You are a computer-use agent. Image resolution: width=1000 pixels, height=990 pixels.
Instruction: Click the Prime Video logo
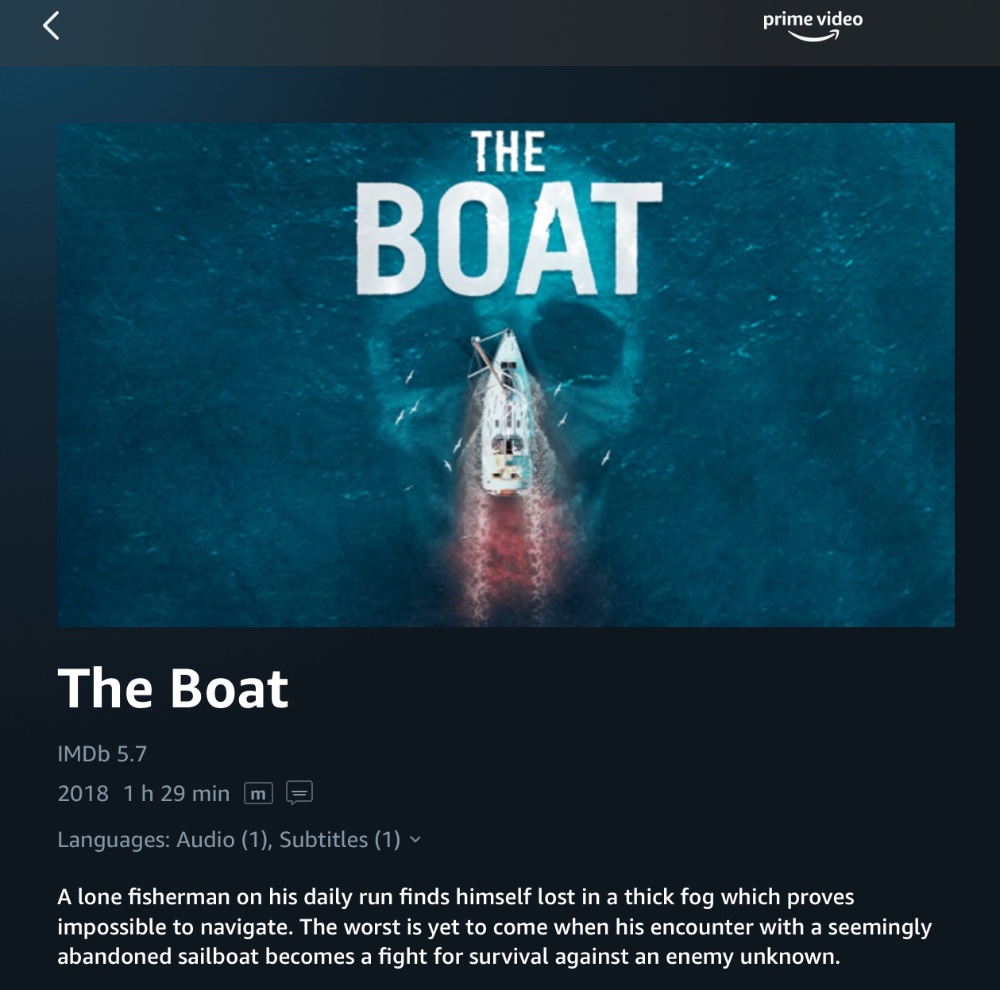click(812, 26)
